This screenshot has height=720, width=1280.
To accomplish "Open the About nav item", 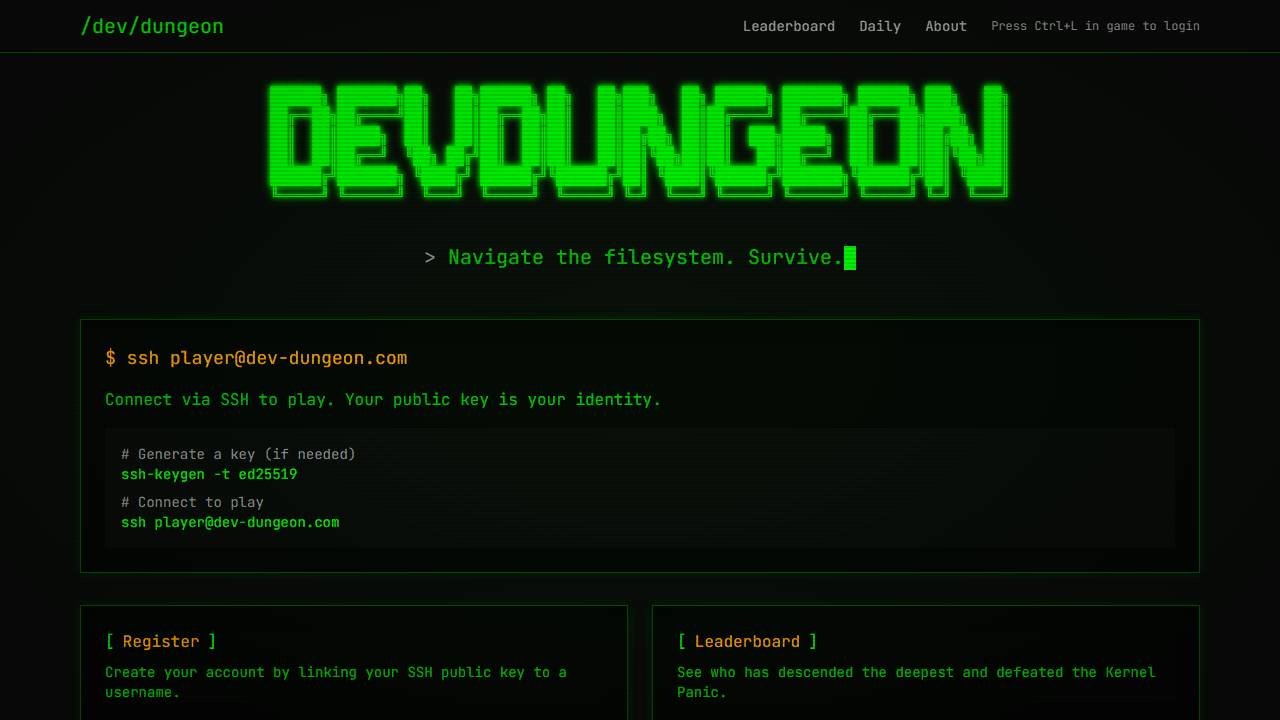I will (946, 26).
